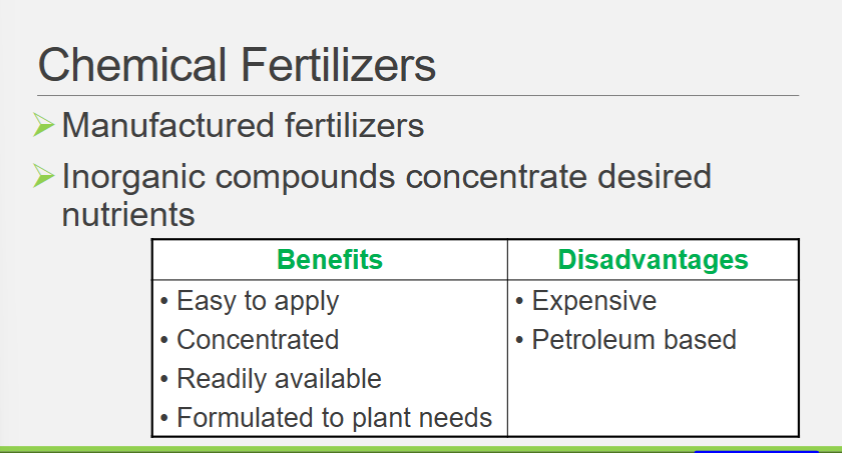Click the Inorganic compounds concentrate desired line
The image size is (842, 453).
(x=386, y=177)
